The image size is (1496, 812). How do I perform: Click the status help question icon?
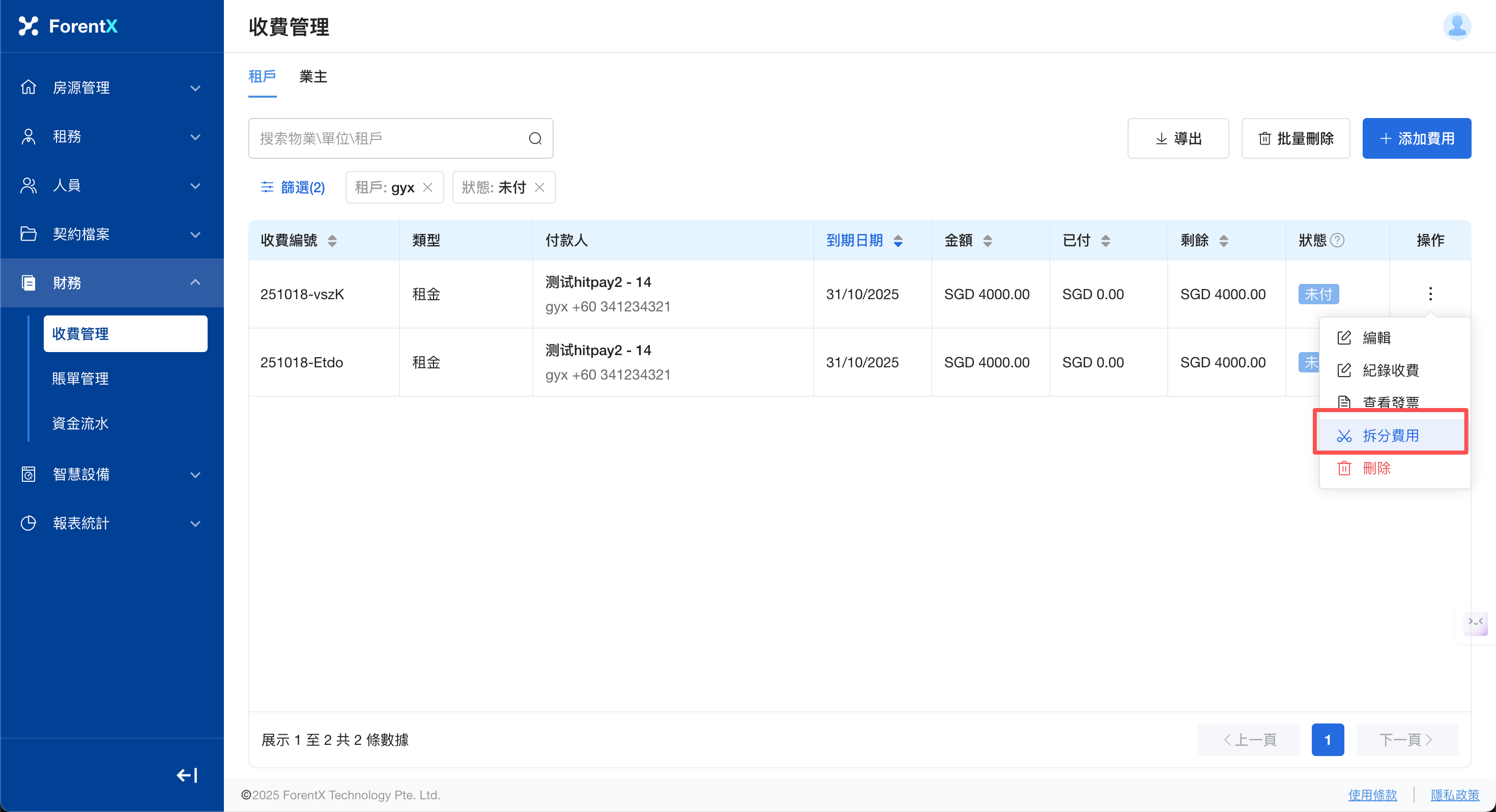(1337, 241)
